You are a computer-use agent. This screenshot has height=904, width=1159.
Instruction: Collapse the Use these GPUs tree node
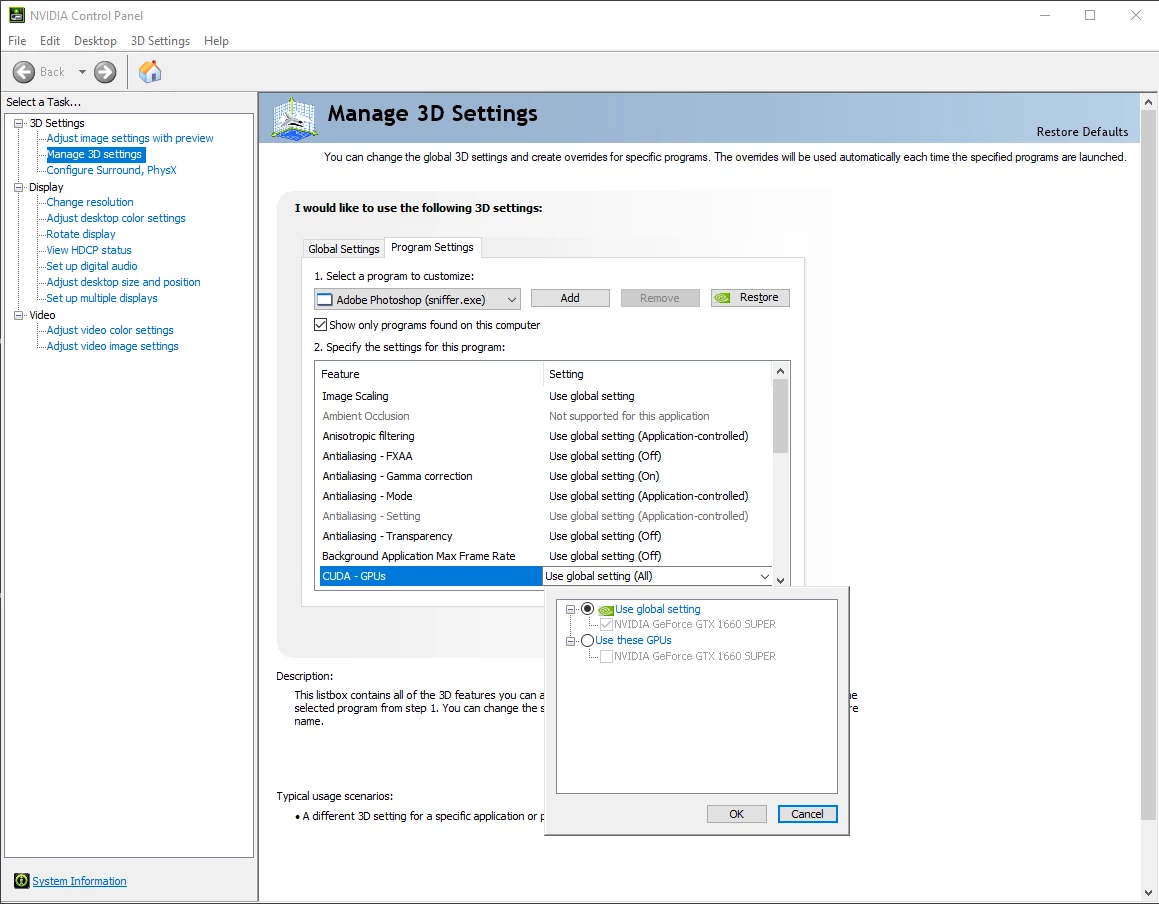[x=570, y=641]
